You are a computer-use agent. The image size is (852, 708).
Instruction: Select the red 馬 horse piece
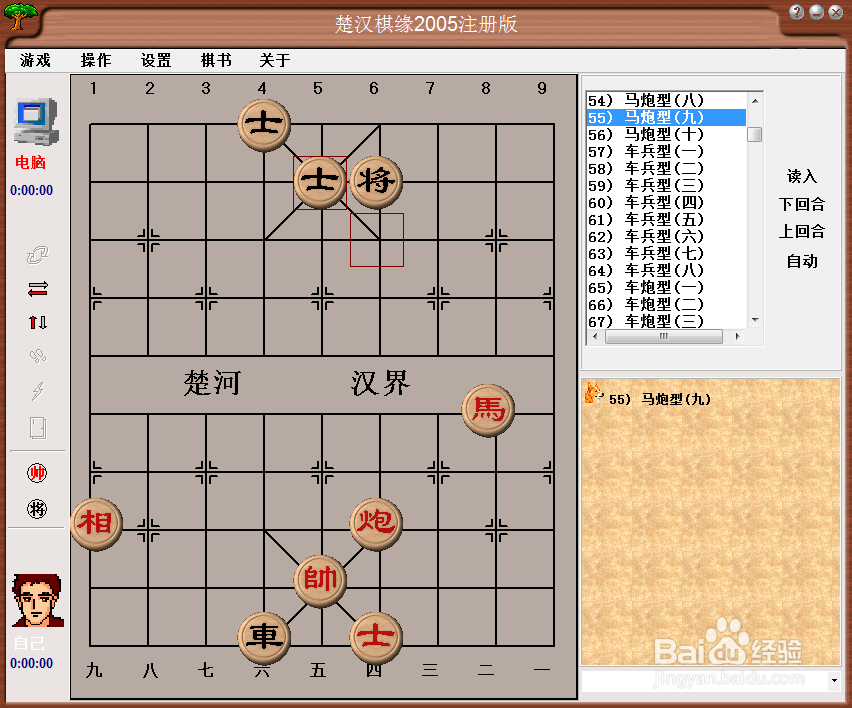tap(488, 410)
